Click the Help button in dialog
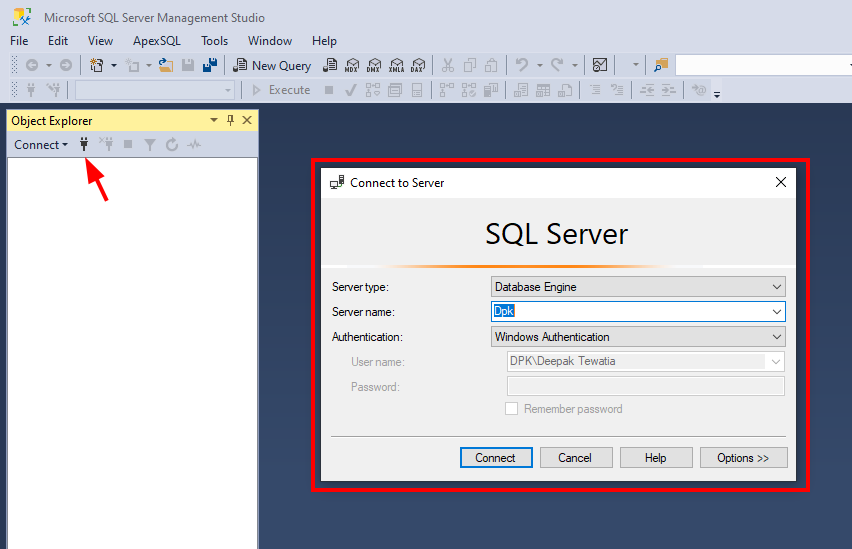Image resolution: width=852 pixels, height=549 pixels. pos(656,458)
